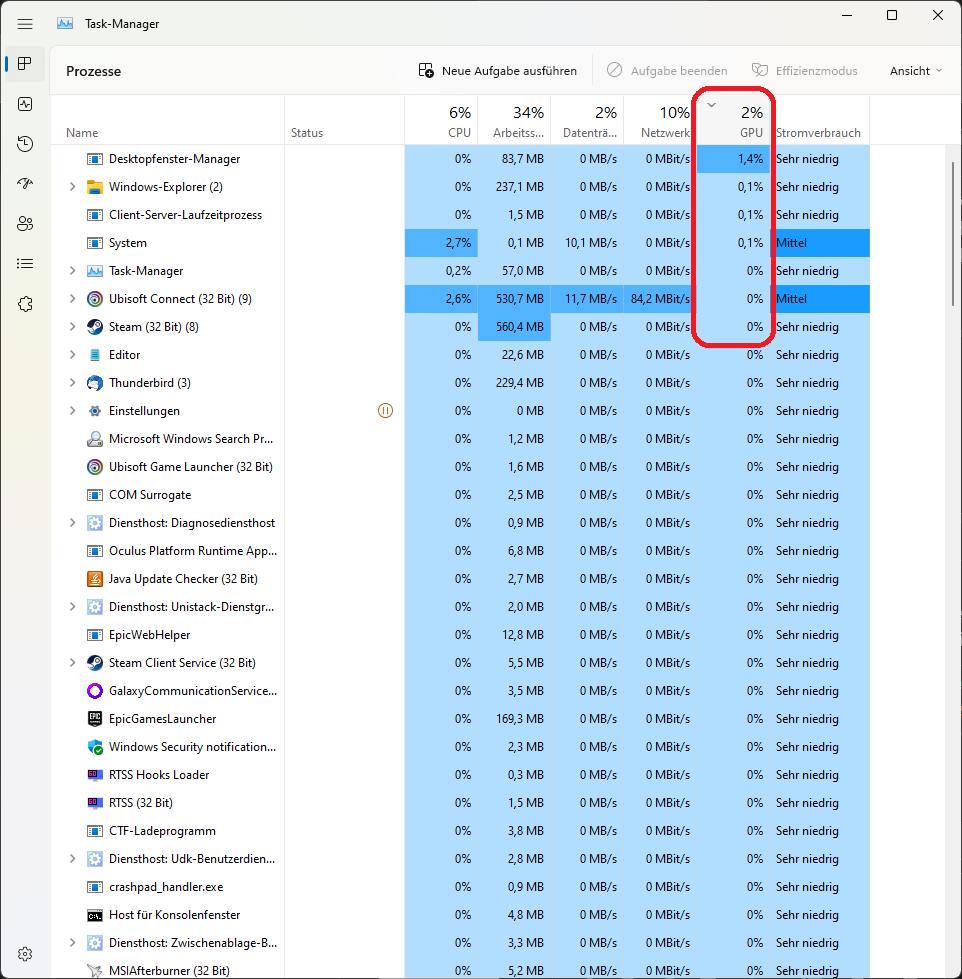Screen dimensions: 962x979
Task: Select the EpicWebHelper process row
Action: pos(460,635)
